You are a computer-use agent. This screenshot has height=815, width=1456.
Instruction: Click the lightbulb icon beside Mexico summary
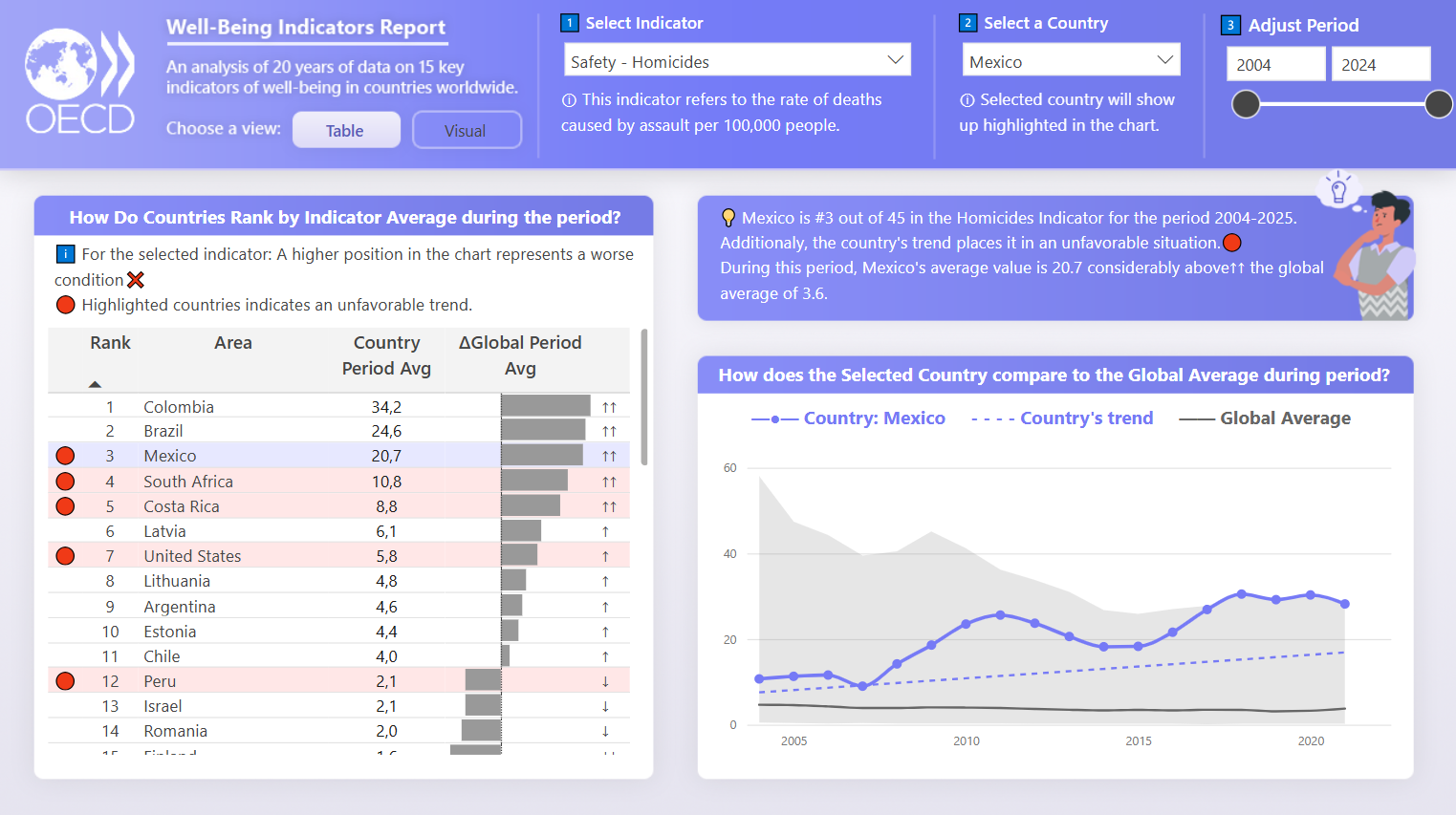728,218
